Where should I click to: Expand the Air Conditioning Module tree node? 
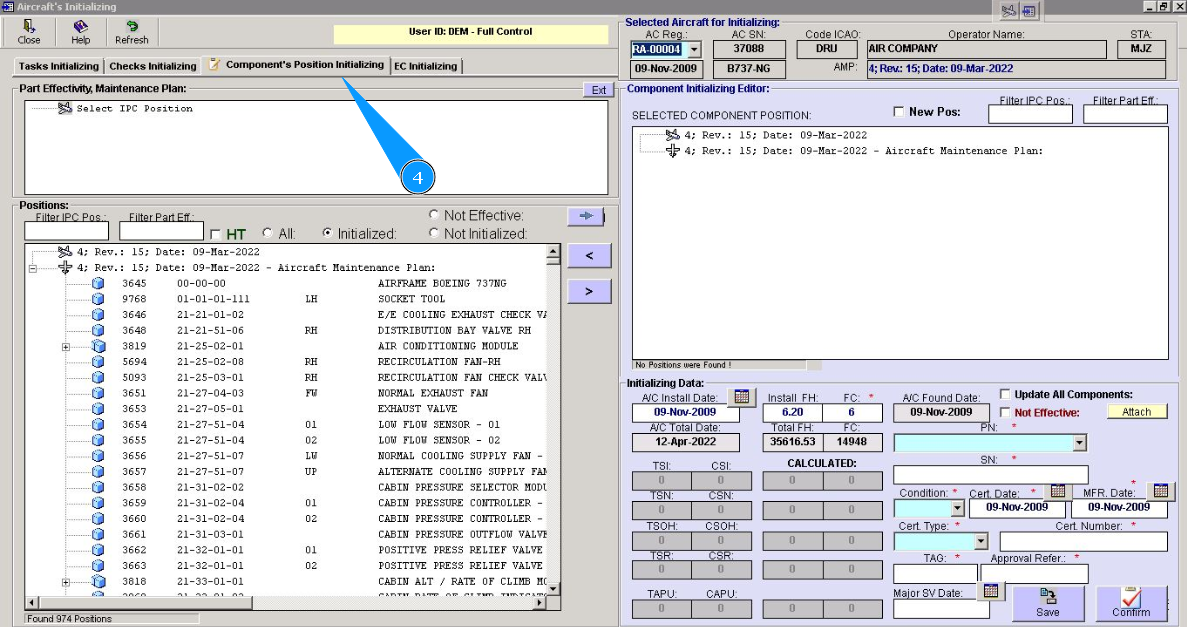pyautogui.click(x=66, y=347)
